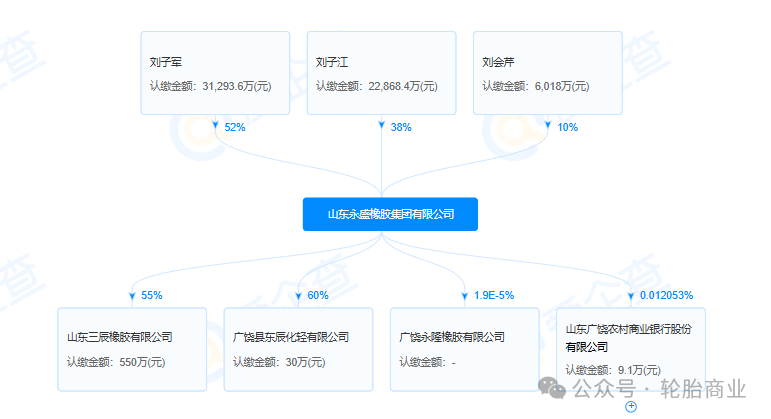Open subsidiary 山东三辰橡胶有限公司
Viewport: 771px width, 419px height.
(x=132, y=349)
